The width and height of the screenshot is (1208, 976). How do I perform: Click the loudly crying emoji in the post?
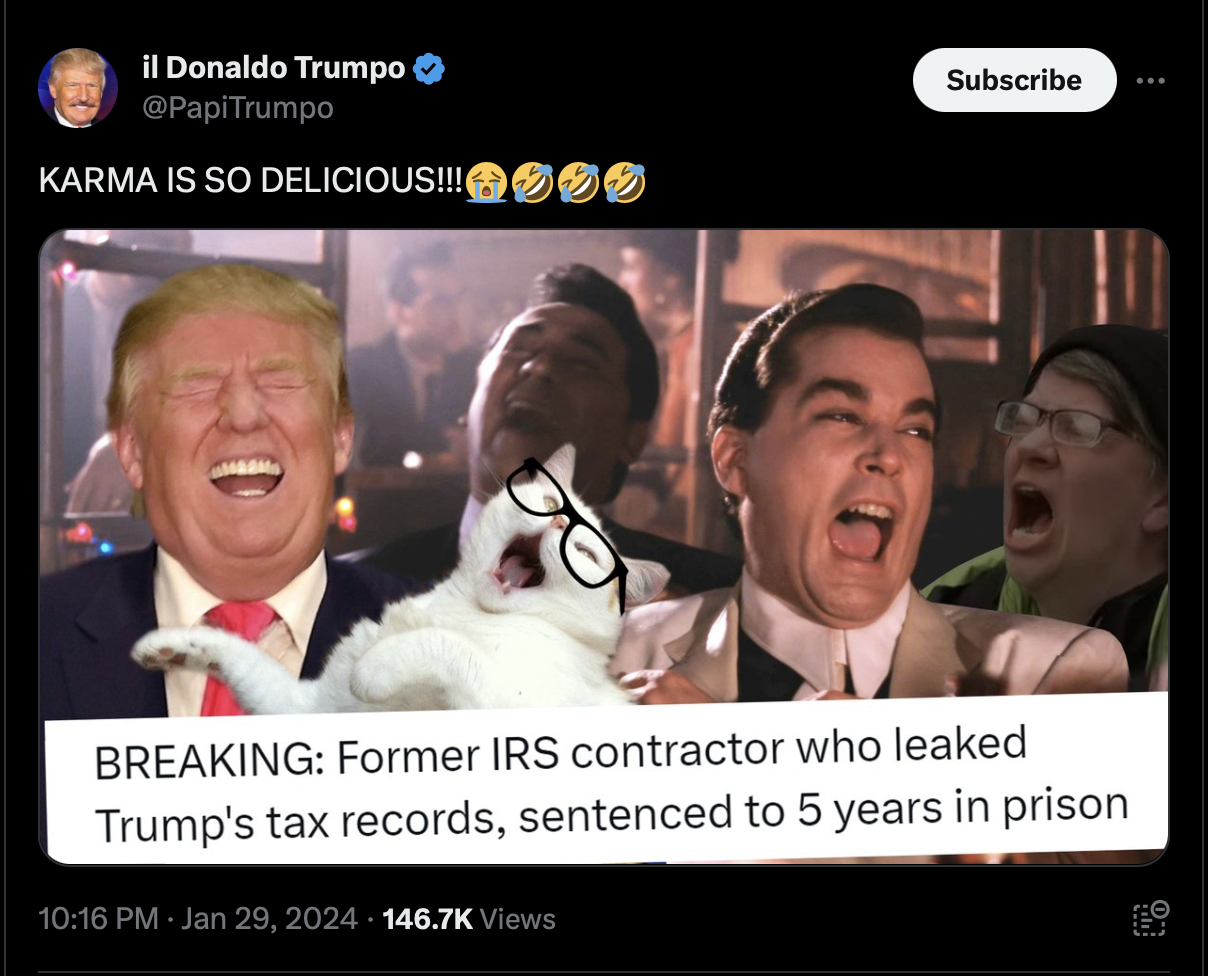coord(486,181)
